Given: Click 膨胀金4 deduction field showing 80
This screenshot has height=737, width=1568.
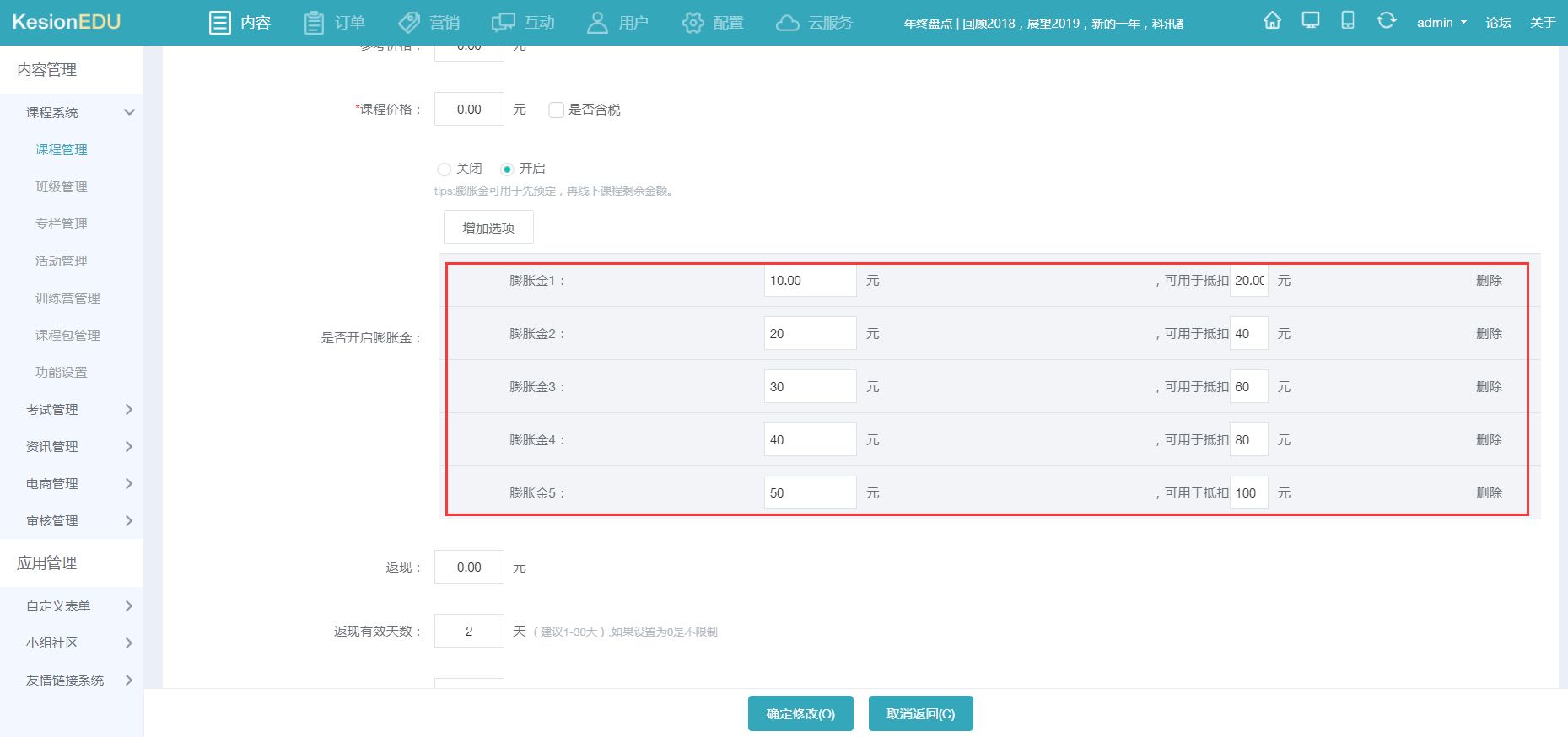Looking at the screenshot, I should click(x=1249, y=439).
